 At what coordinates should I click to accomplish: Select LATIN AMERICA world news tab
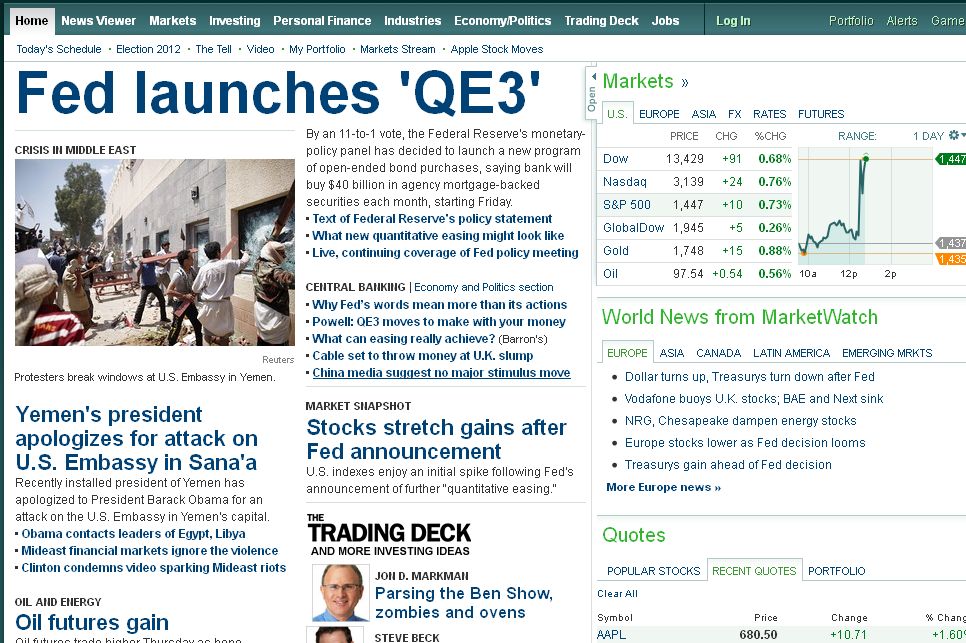(x=791, y=353)
